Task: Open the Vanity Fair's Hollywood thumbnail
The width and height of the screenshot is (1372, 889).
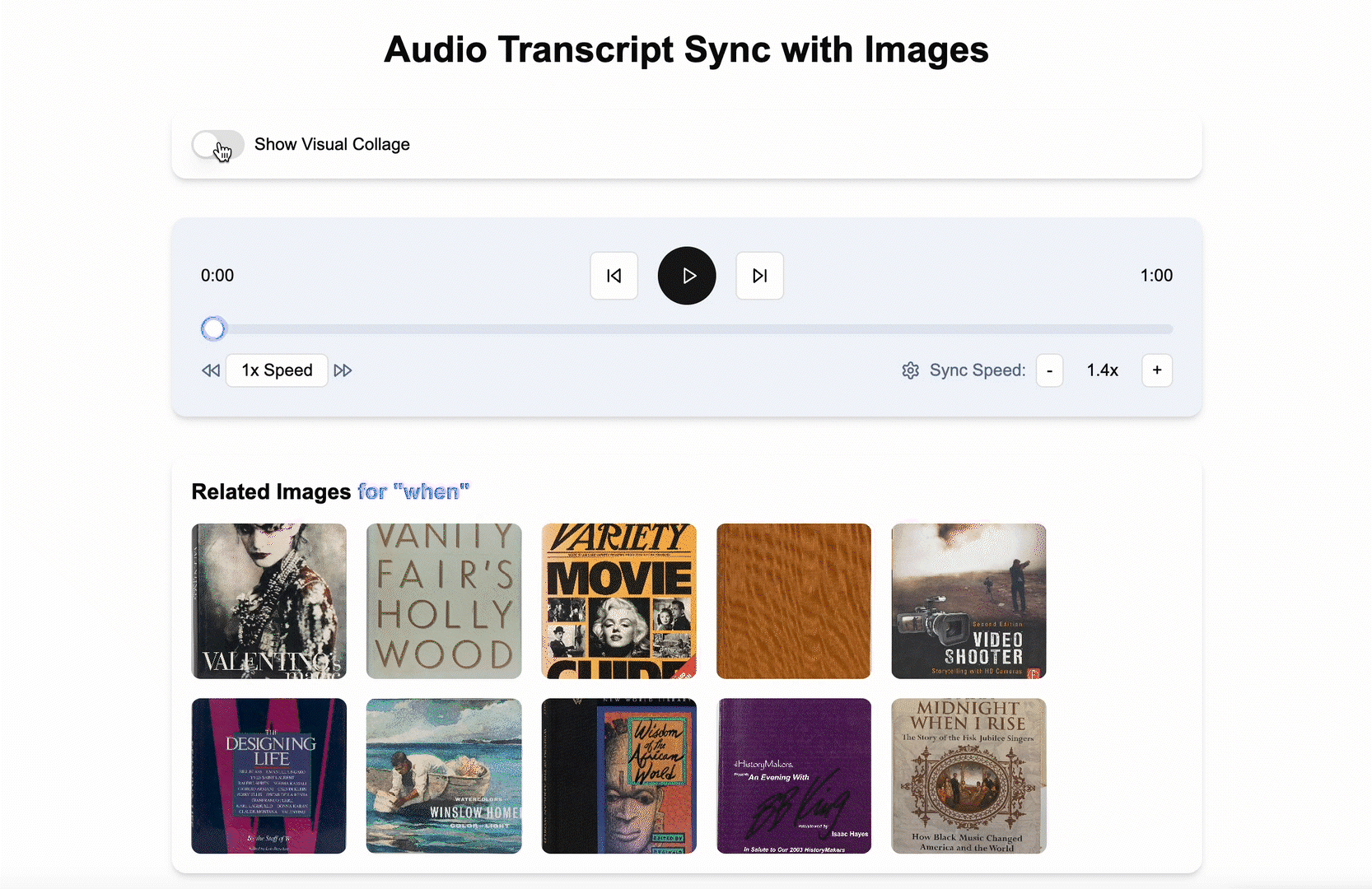Action: (x=444, y=601)
